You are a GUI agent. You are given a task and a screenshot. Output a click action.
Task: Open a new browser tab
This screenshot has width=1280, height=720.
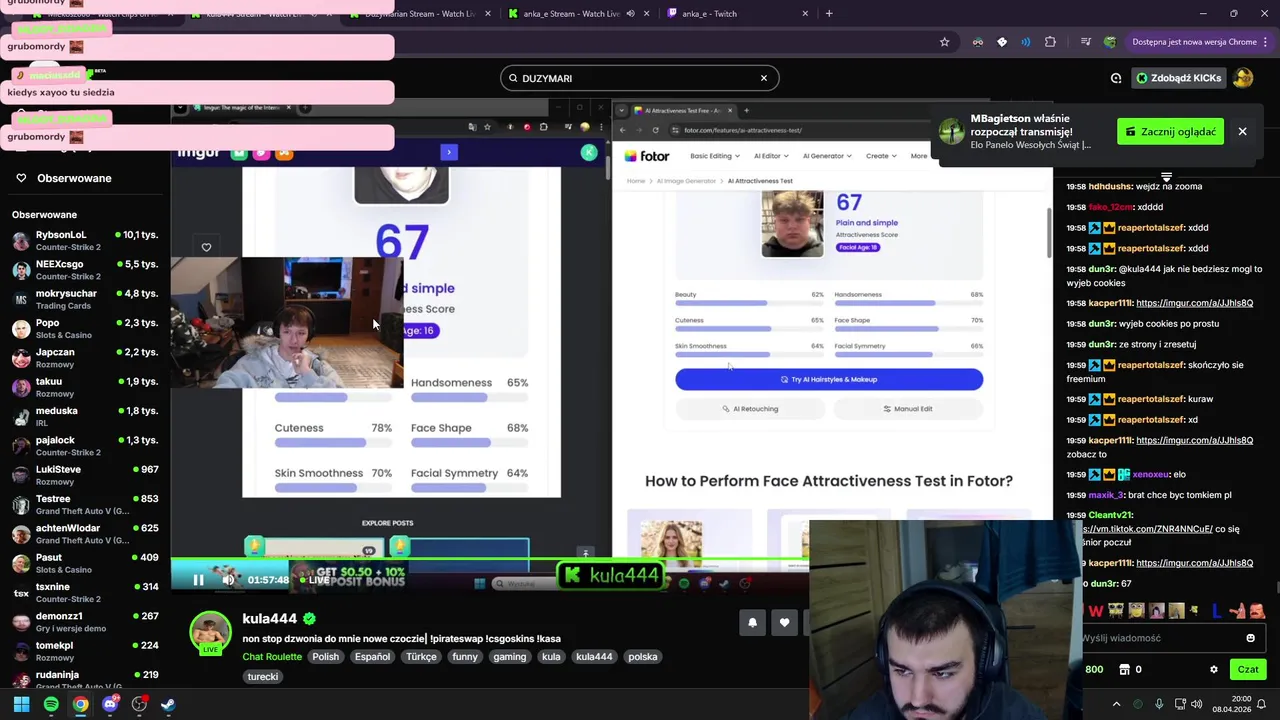click(829, 14)
